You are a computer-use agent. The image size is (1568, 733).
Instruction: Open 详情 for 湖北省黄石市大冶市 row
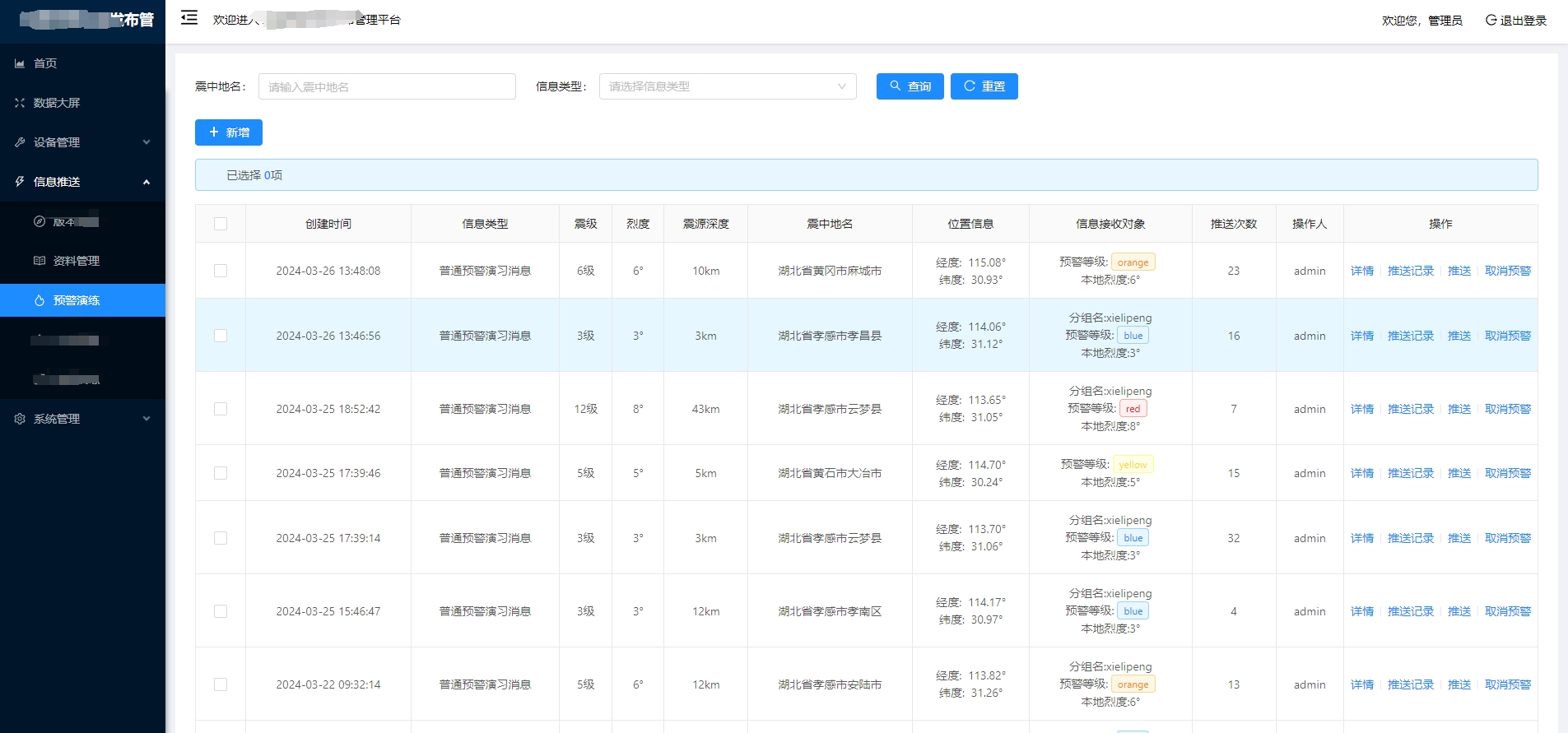click(1362, 473)
